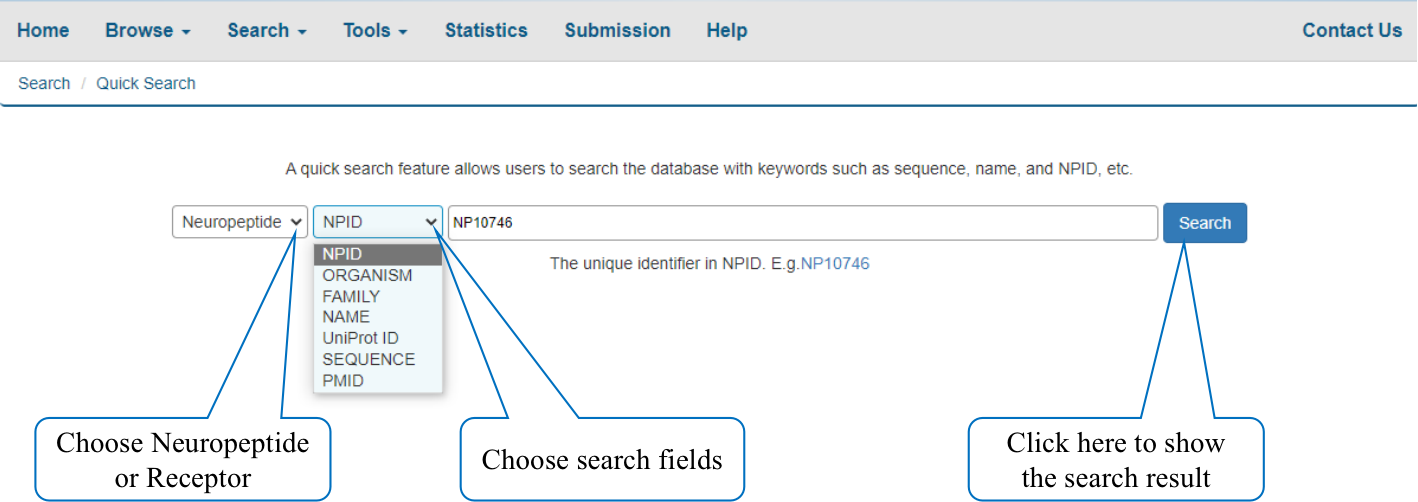Choose SEQUENCE search field option

(x=368, y=359)
